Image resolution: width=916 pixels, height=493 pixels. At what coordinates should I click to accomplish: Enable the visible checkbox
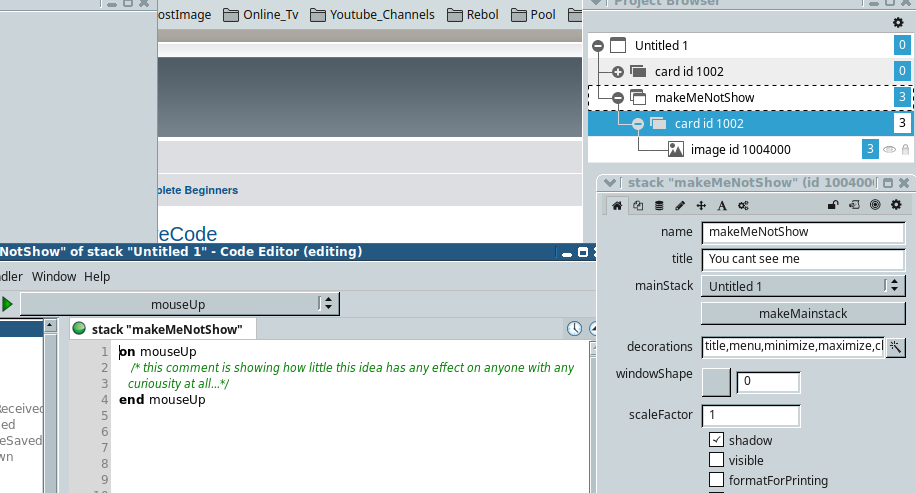click(x=716, y=460)
